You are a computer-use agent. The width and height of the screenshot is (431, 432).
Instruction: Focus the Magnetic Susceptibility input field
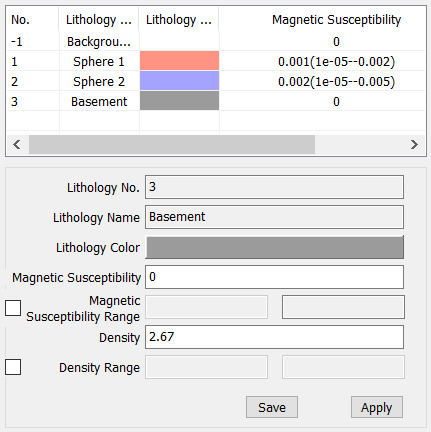[275, 277]
